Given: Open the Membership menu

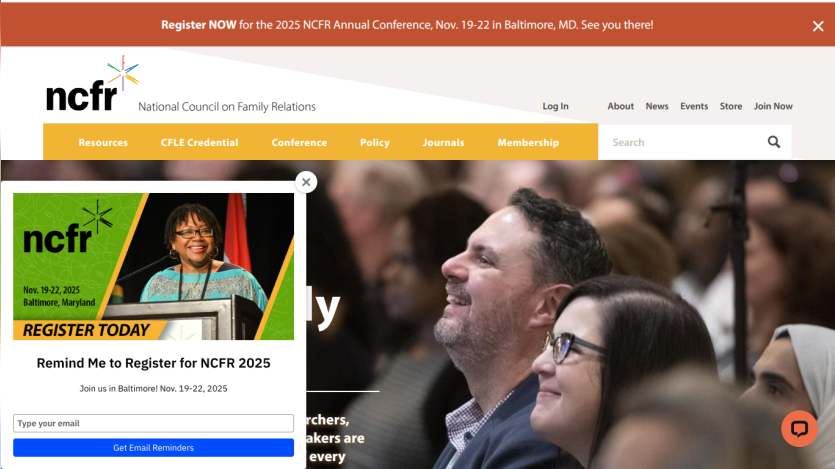Looking at the screenshot, I should [528, 143].
